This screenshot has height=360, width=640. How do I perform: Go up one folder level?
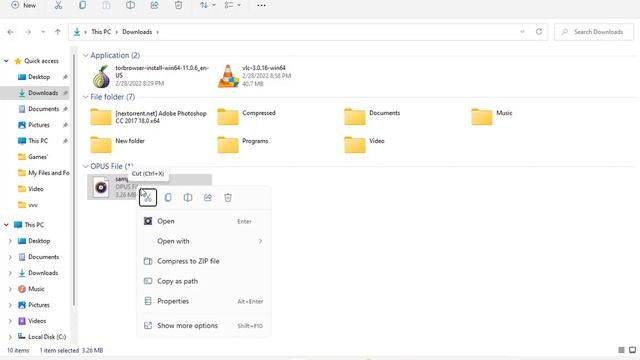point(58,32)
